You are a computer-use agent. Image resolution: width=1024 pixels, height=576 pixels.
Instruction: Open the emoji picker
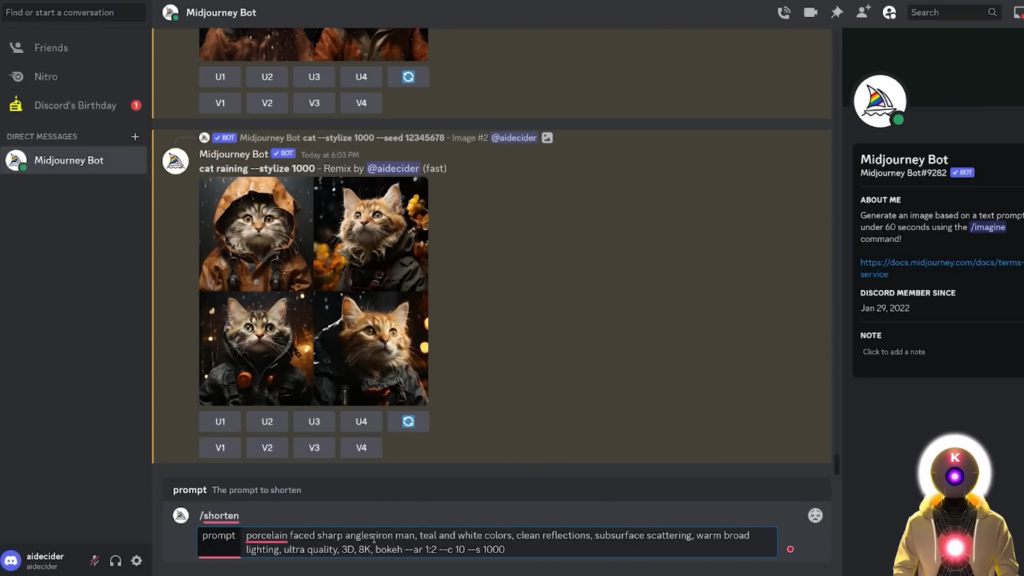[x=815, y=516]
